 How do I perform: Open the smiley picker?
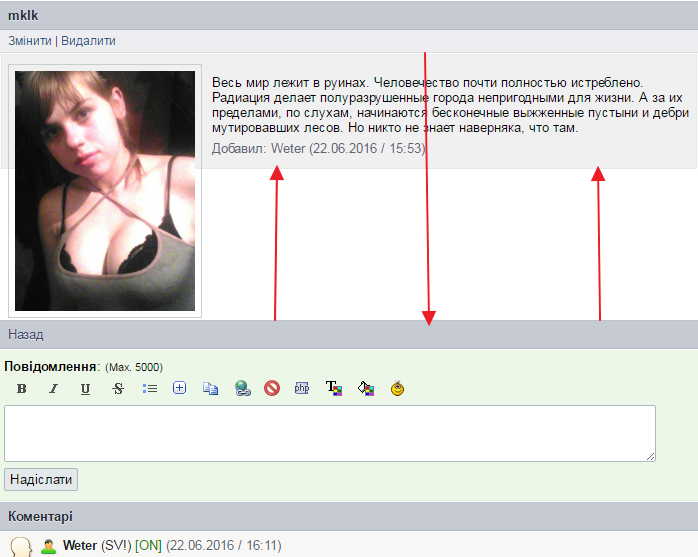tap(398, 388)
